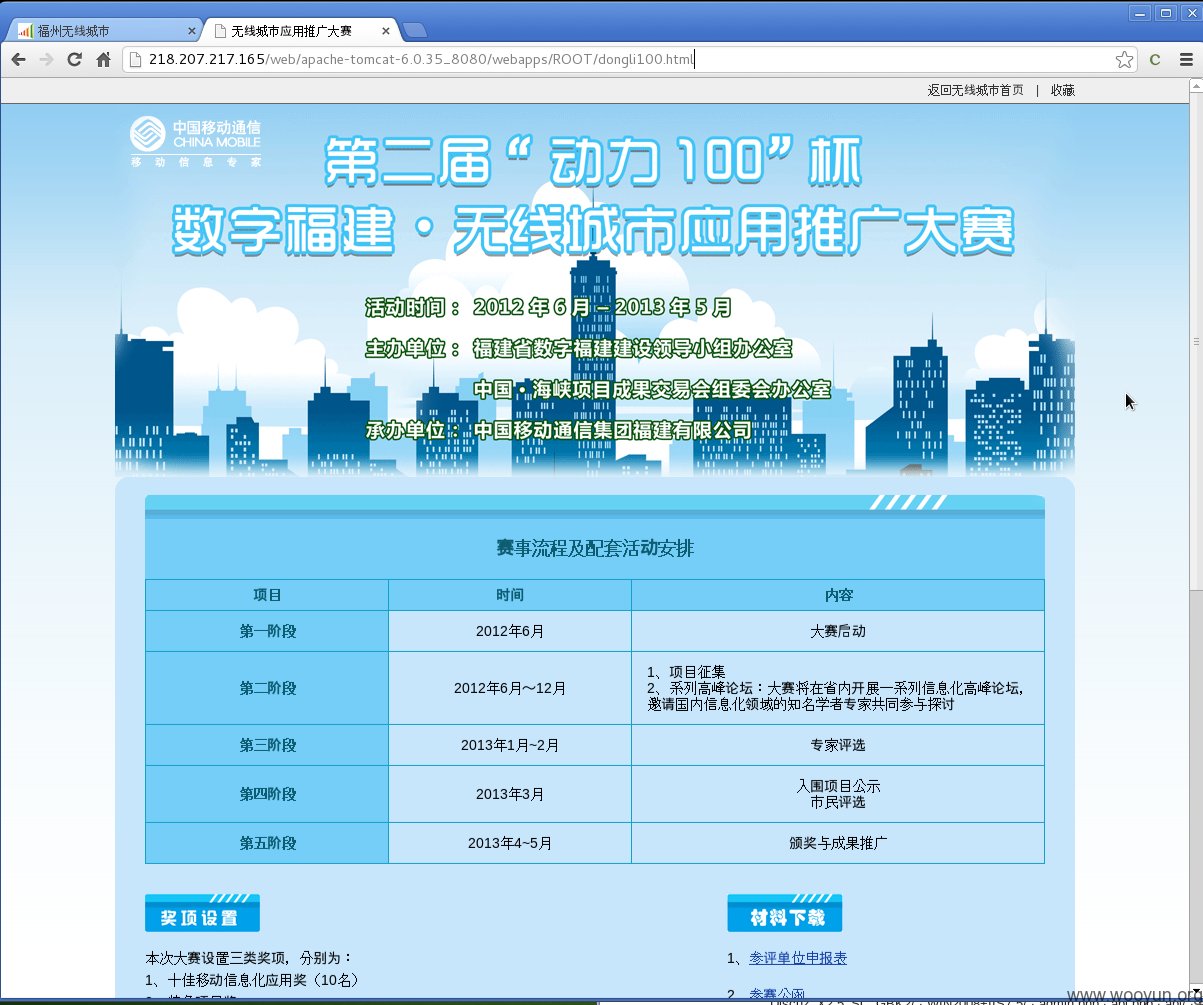Click the 第二阶段 row label
1203x1005 pixels.
click(267, 688)
